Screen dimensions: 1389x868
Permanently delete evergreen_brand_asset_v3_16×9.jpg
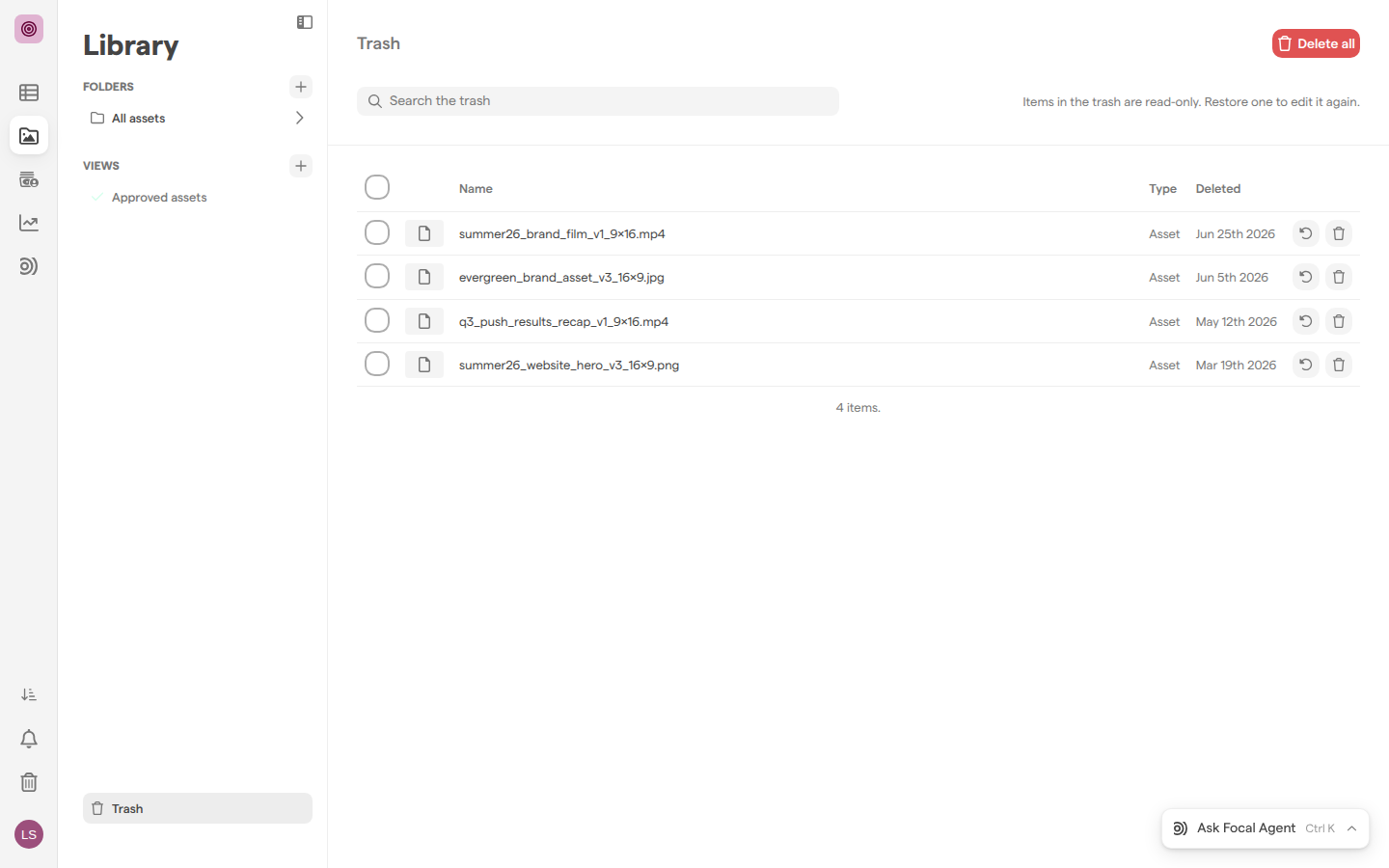click(x=1339, y=277)
